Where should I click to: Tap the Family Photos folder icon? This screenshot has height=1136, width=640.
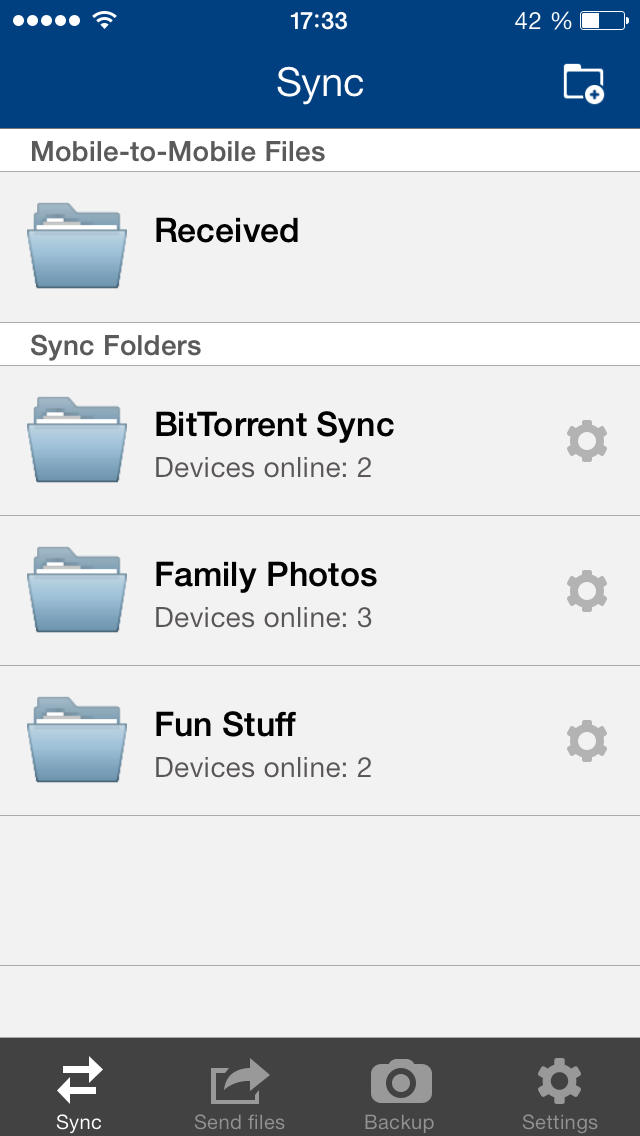[77, 590]
